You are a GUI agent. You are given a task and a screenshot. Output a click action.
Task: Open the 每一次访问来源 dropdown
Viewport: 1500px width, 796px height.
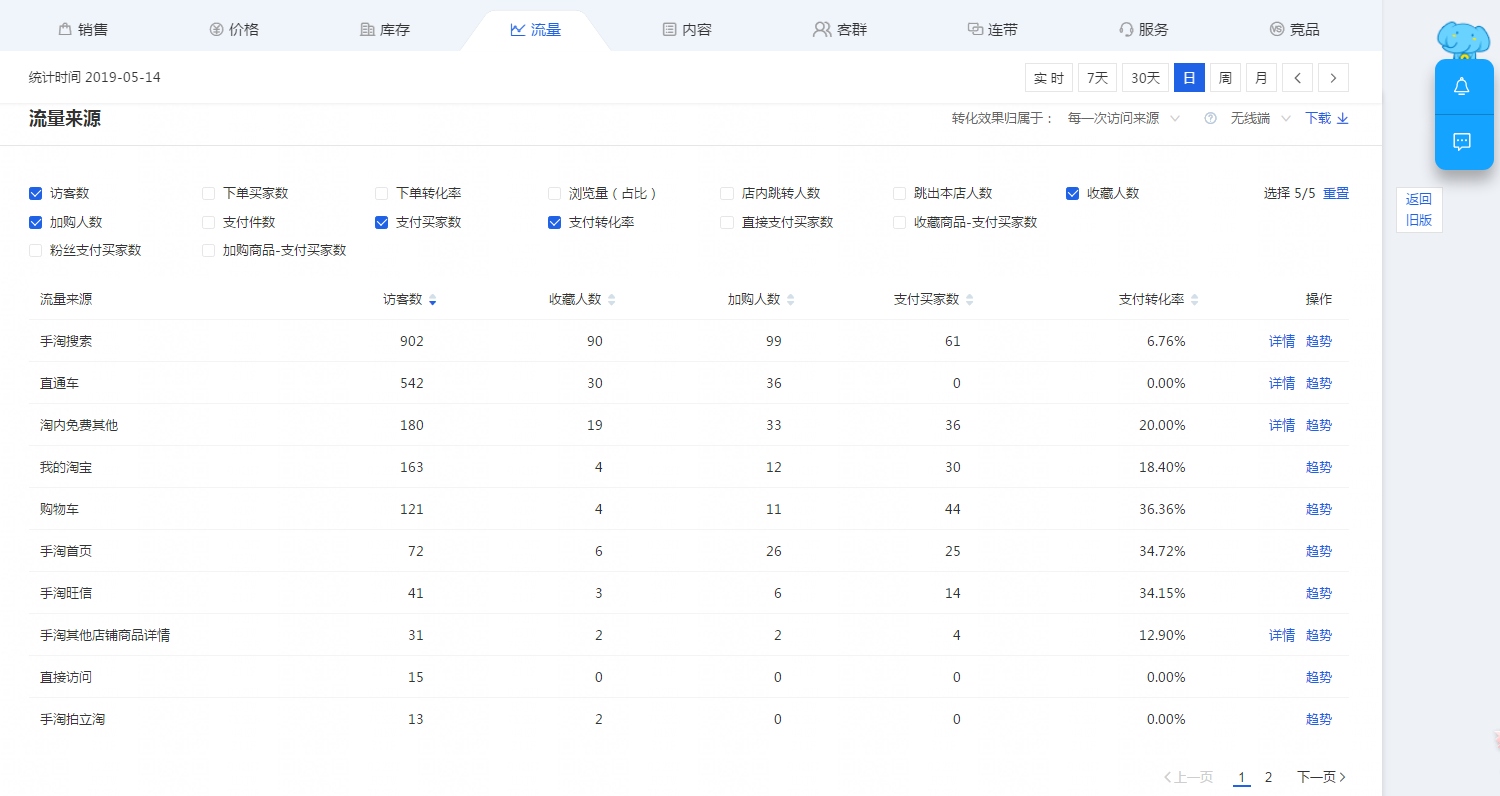pyautogui.click(x=1123, y=118)
